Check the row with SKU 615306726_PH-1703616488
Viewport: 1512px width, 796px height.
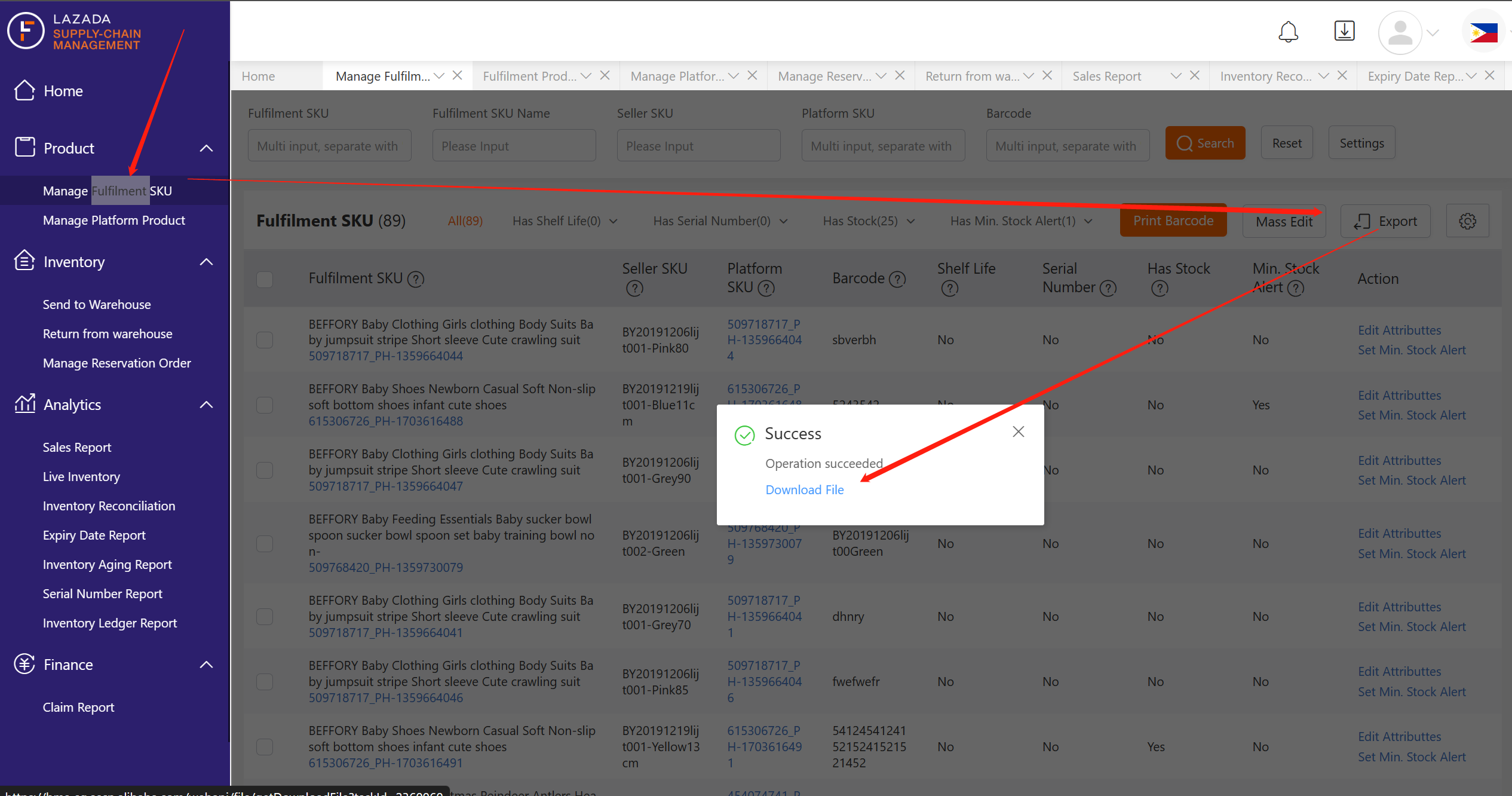coord(265,405)
